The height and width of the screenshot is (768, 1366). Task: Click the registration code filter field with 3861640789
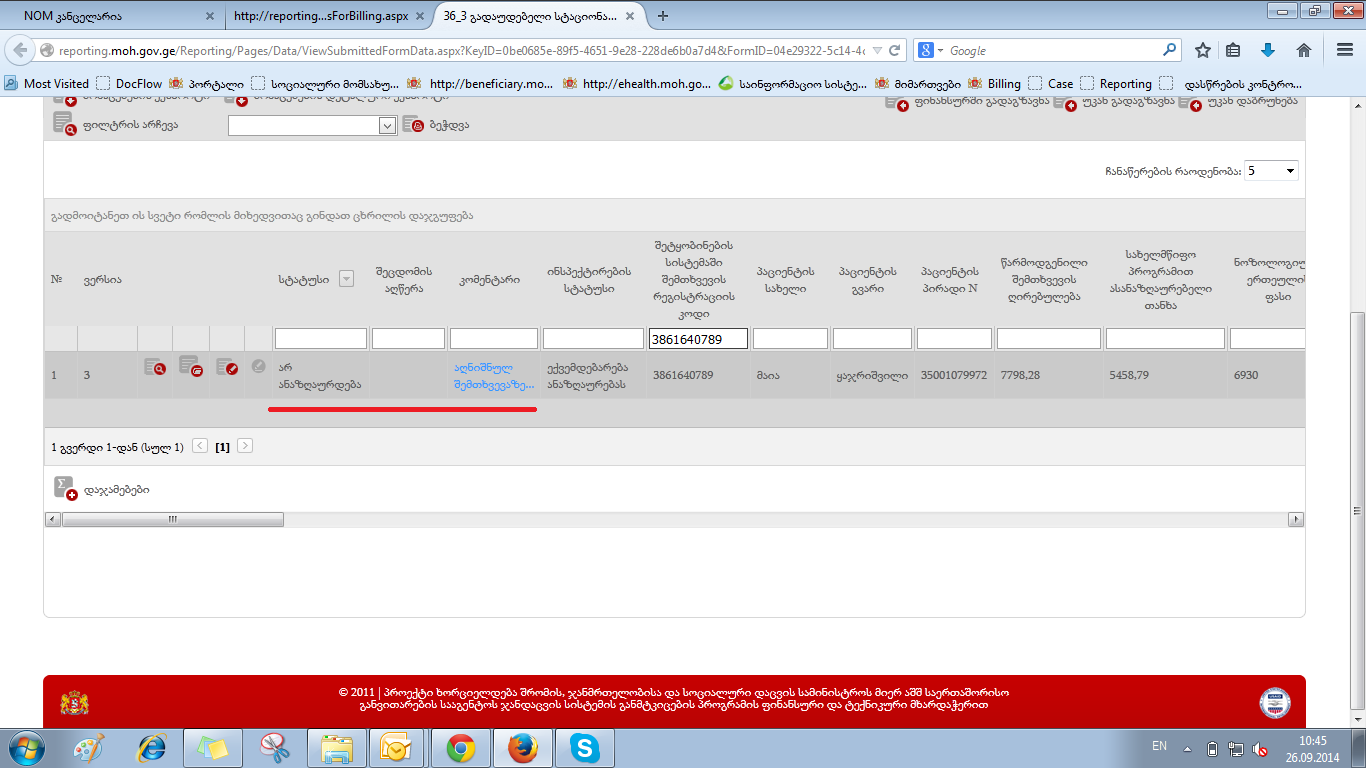tap(698, 339)
